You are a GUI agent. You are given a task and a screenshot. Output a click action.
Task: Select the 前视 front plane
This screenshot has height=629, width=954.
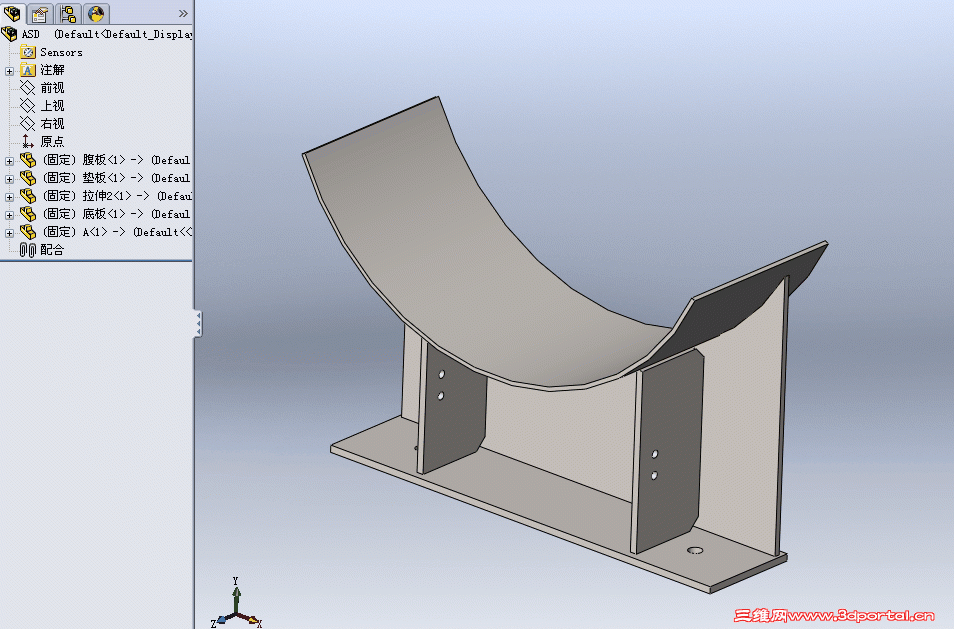tap(52, 88)
